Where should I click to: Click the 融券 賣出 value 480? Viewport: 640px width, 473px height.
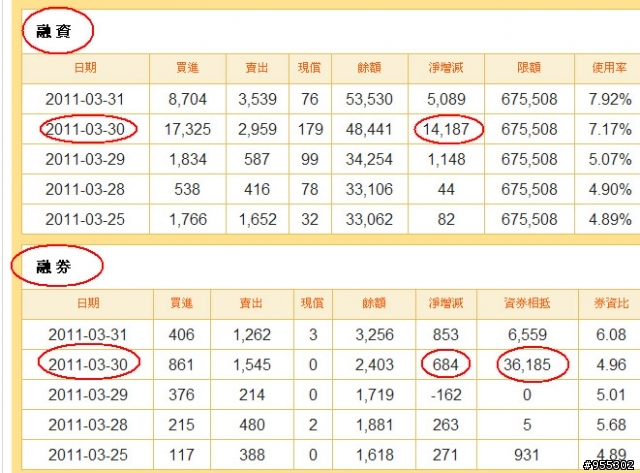(252, 425)
